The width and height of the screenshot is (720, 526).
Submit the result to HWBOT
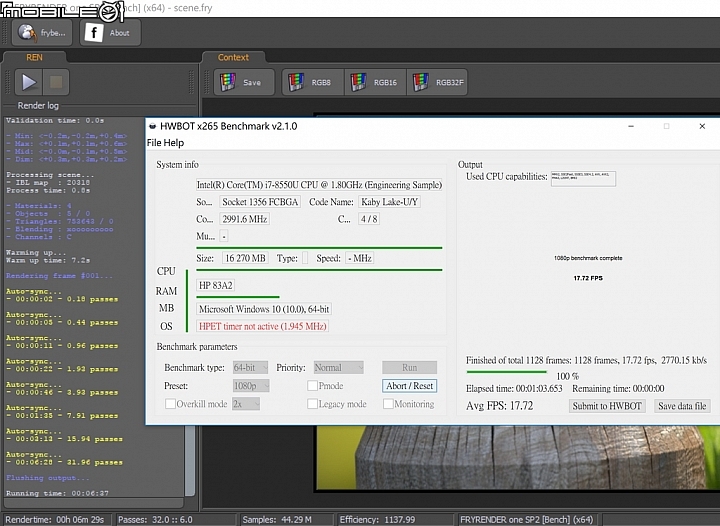(607, 406)
